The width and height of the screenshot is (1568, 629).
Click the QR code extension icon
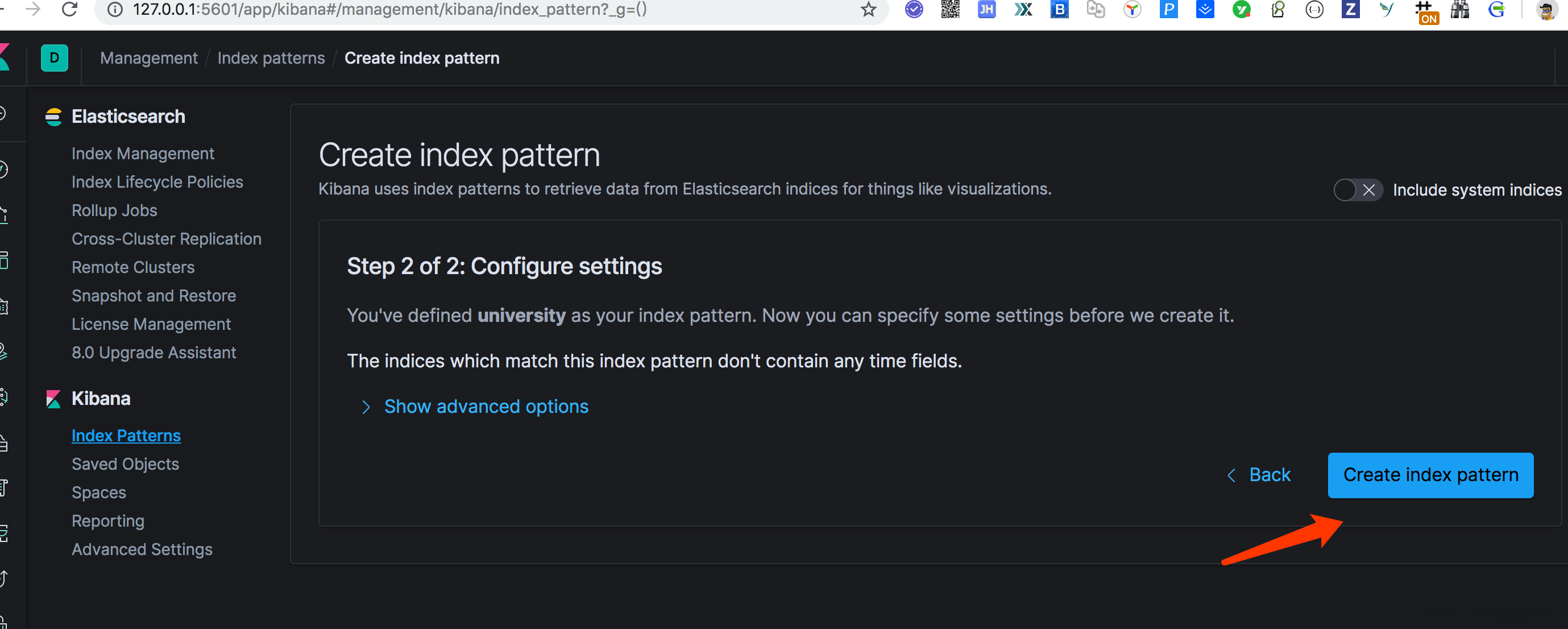click(950, 10)
